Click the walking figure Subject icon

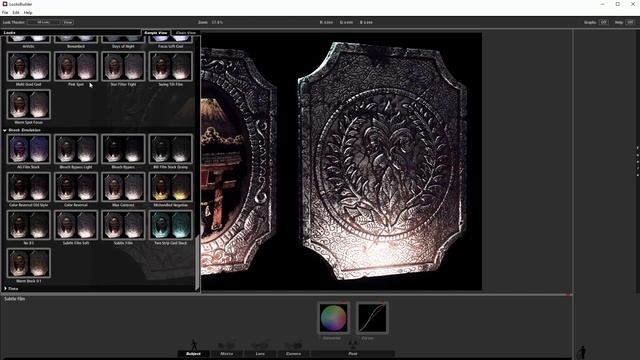point(194,345)
